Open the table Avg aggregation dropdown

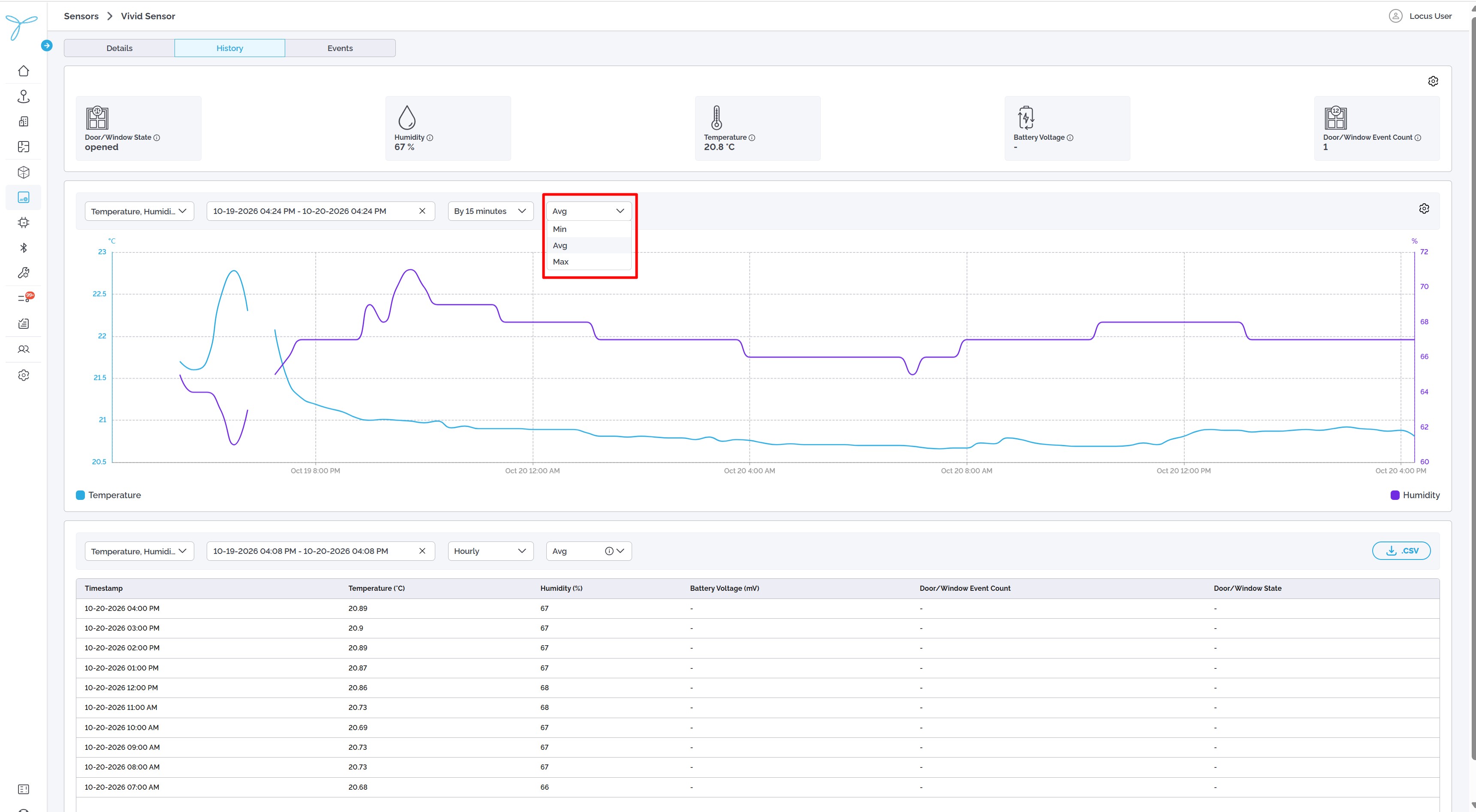pos(589,551)
